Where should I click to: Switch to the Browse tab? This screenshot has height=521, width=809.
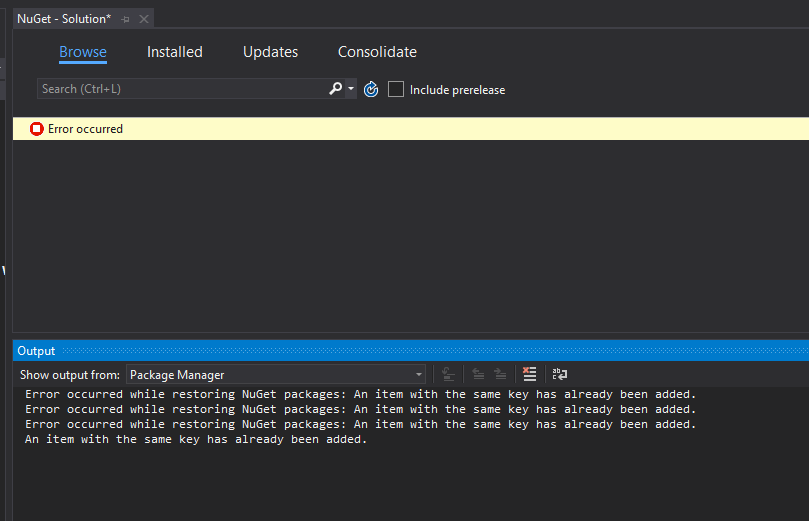point(83,52)
